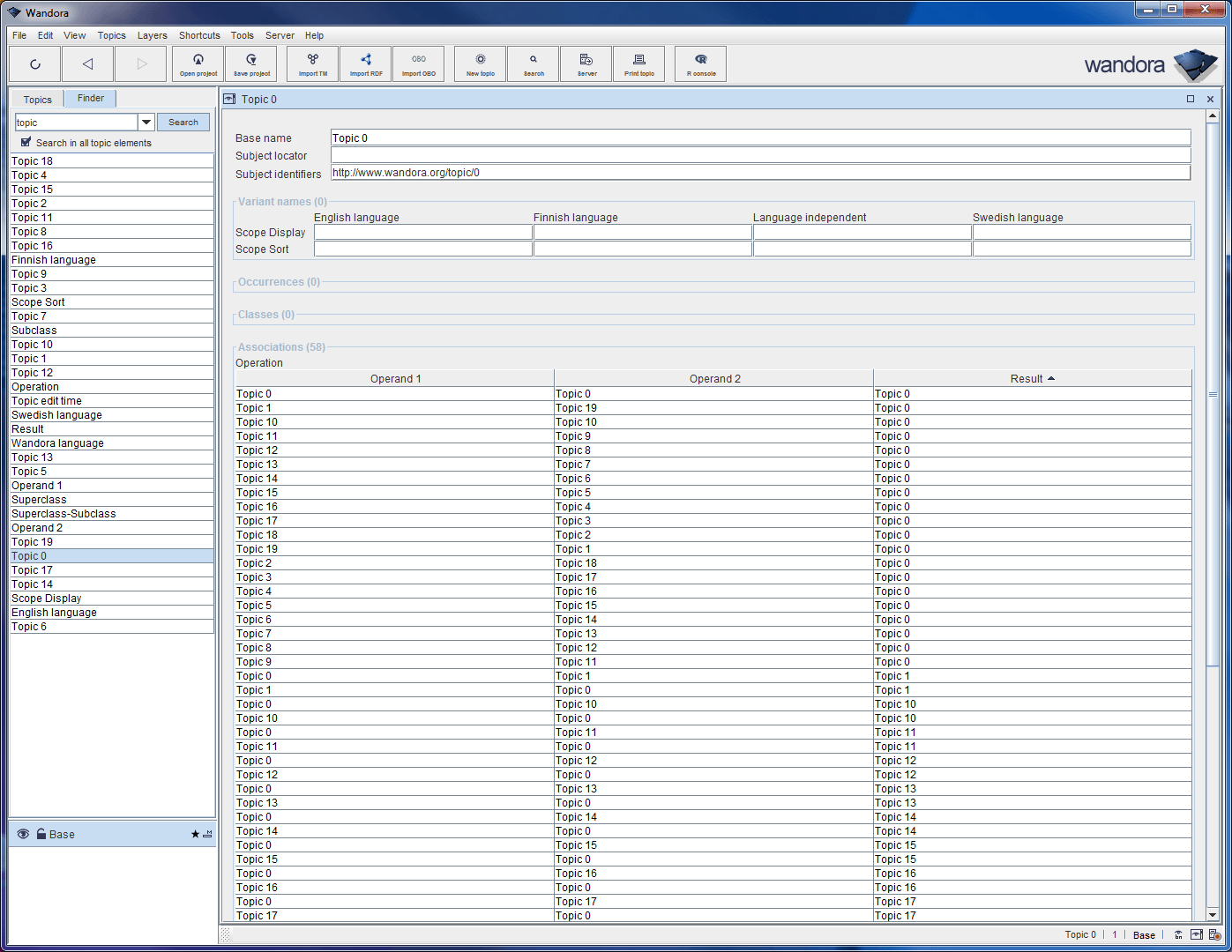Click the Save project icon
This screenshot has height=952, width=1232.
[x=250, y=63]
